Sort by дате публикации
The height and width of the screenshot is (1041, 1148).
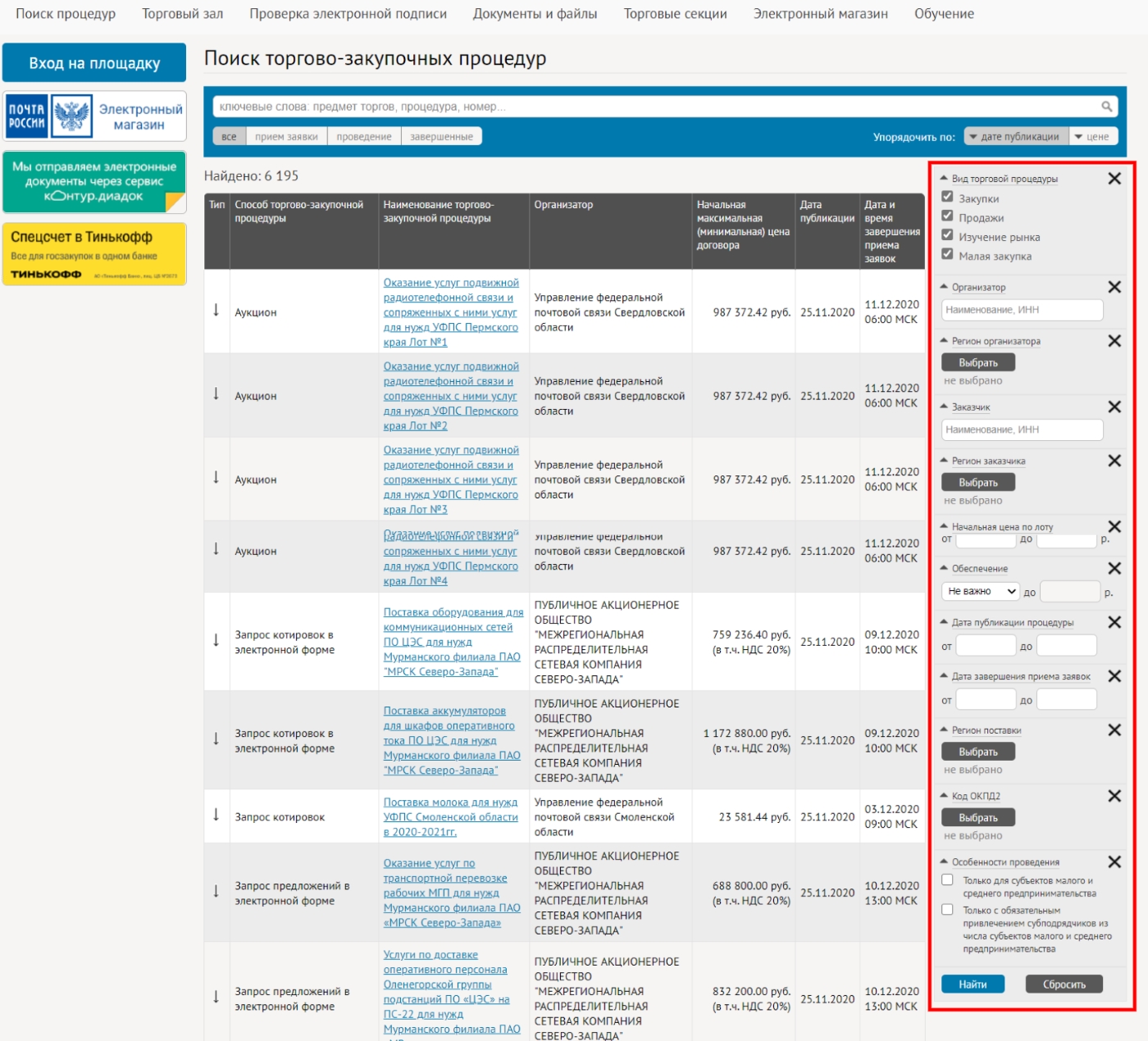(x=1017, y=137)
